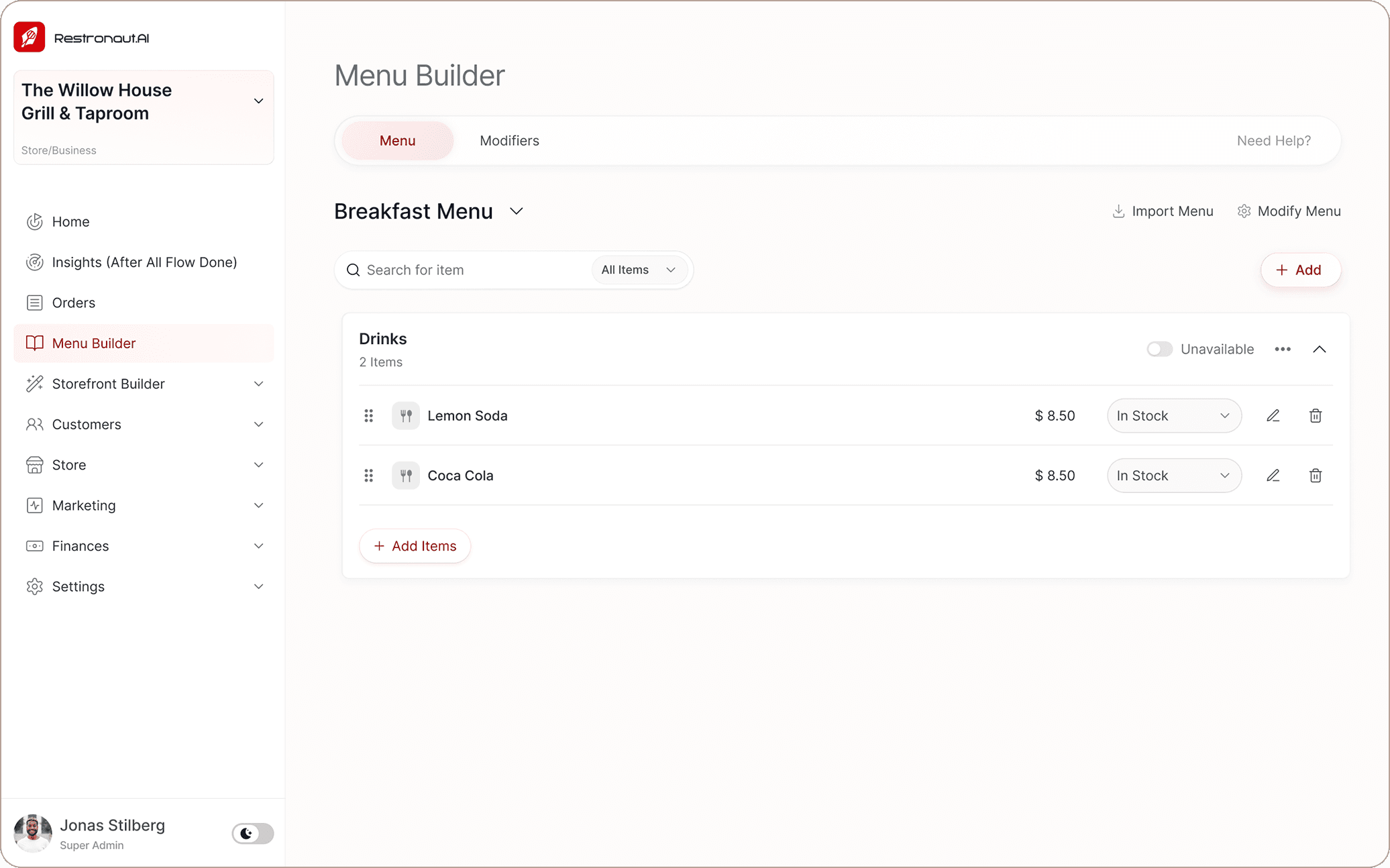Collapse the Drinks category section
1390x868 pixels.
[1319, 349]
